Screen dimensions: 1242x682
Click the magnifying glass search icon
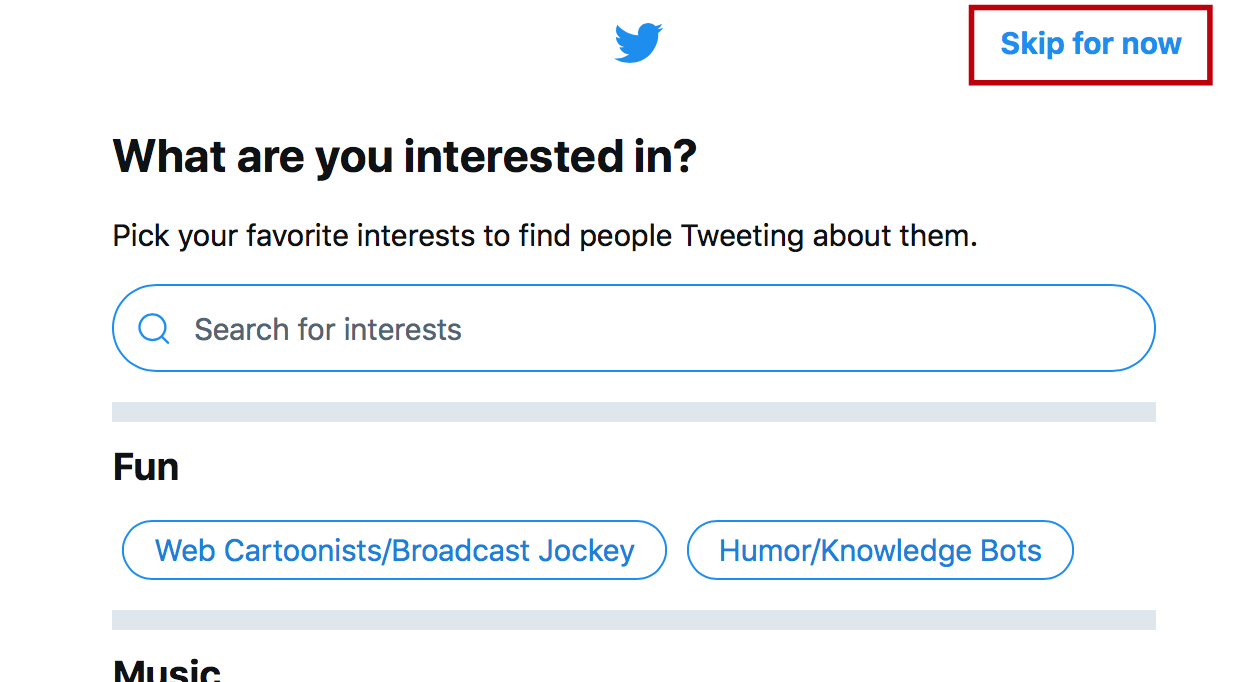[x=154, y=328]
